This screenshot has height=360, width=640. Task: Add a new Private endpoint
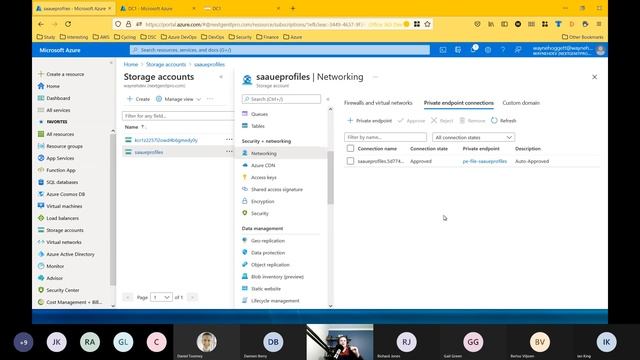click(369, 121)
